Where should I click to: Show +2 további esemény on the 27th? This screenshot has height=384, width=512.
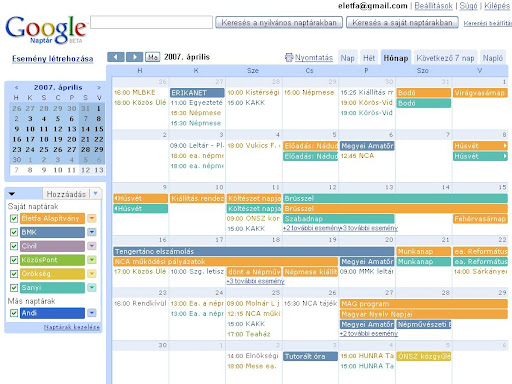pos(369,333)
